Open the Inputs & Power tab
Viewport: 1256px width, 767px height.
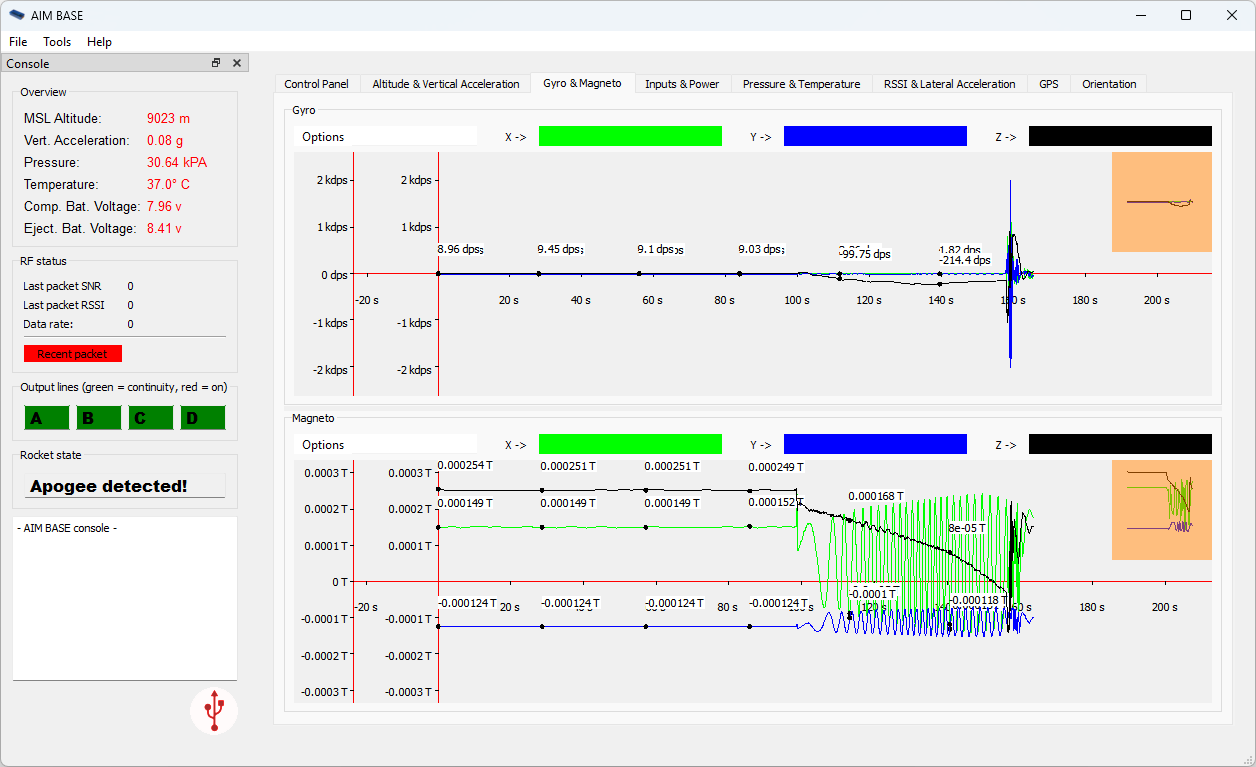point(682,84)
